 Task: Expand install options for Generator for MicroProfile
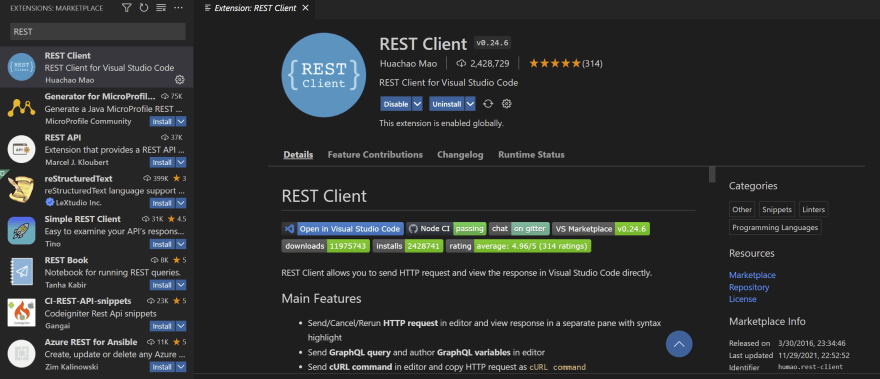181,121
